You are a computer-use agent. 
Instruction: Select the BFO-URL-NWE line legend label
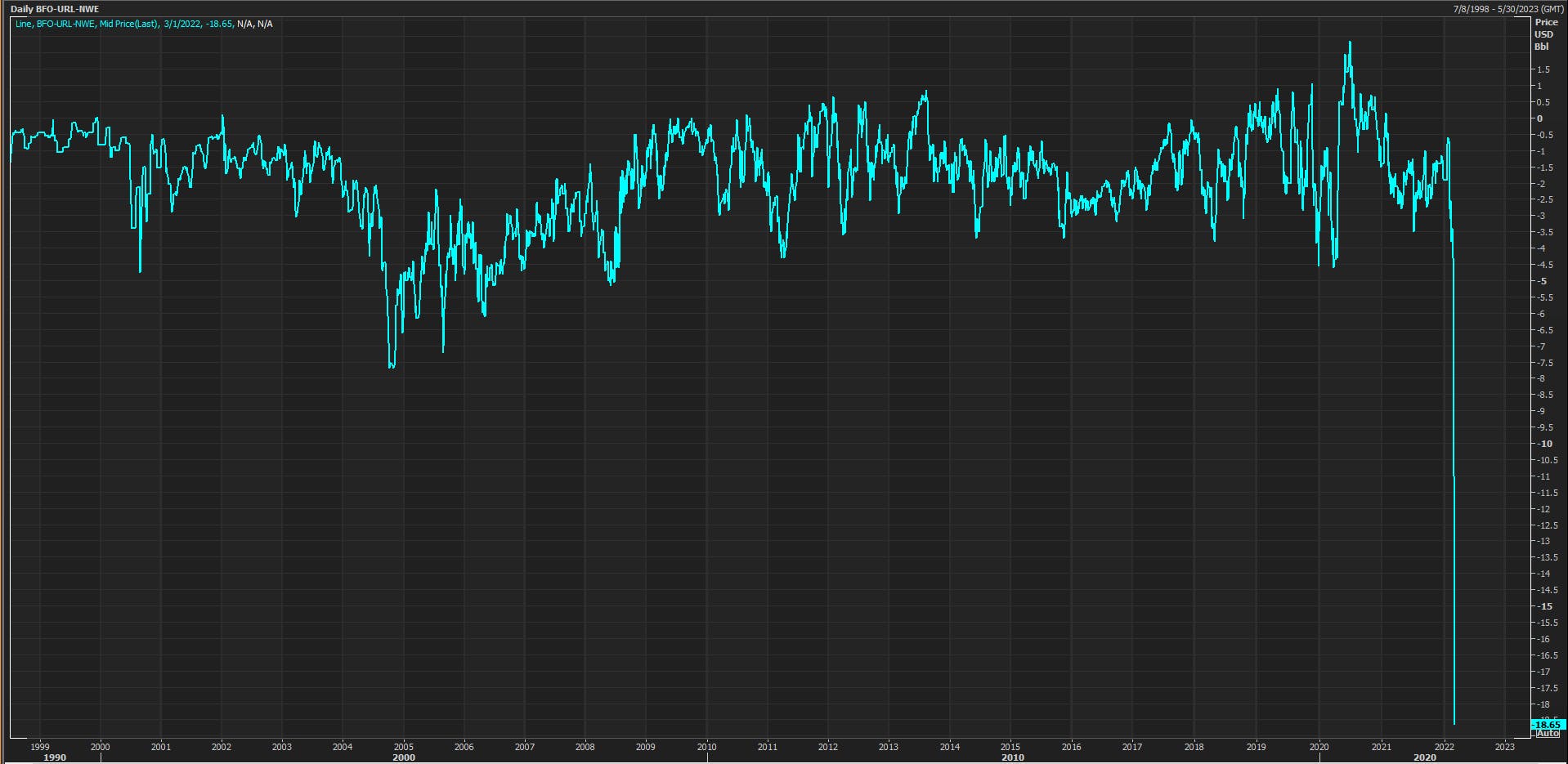pos(143,24)
